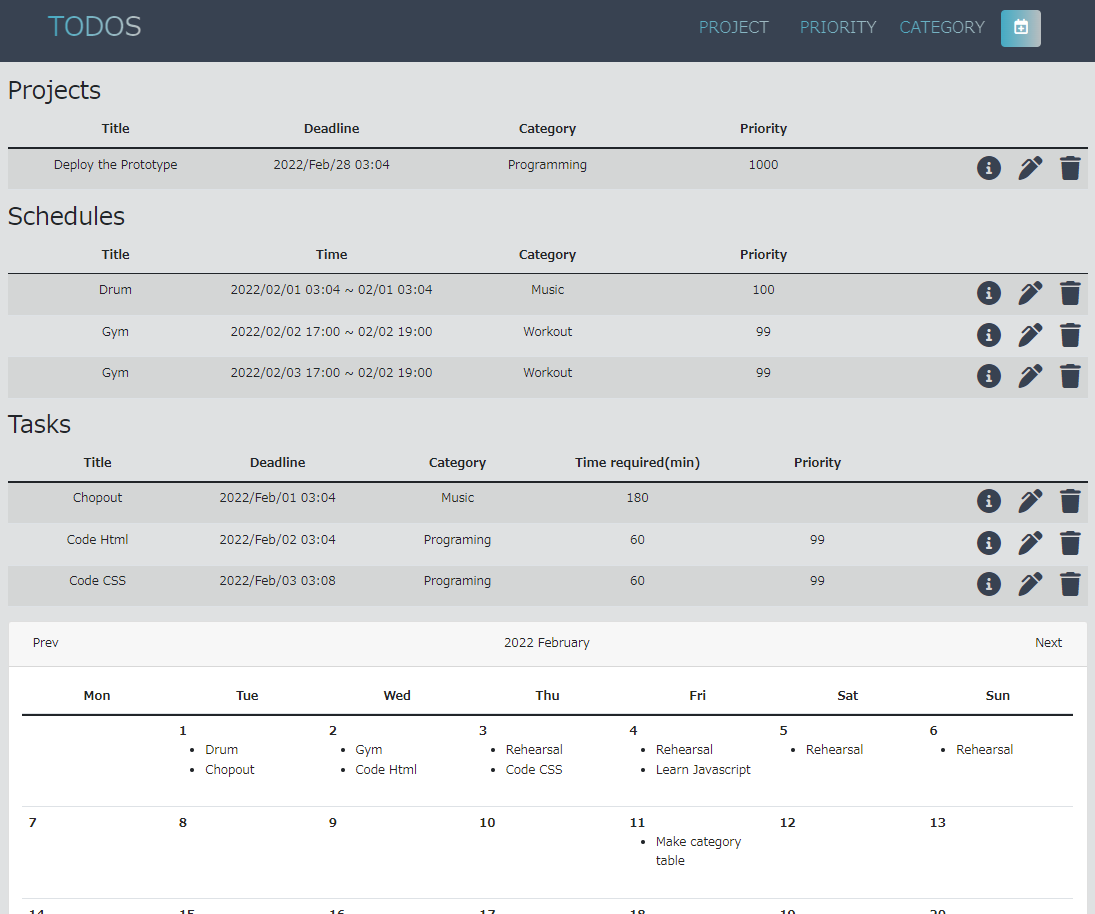The width and height of the screenshot is (1095, 914).
Task: Open info for Deploy the Prototype project
Action: [988, 168]
